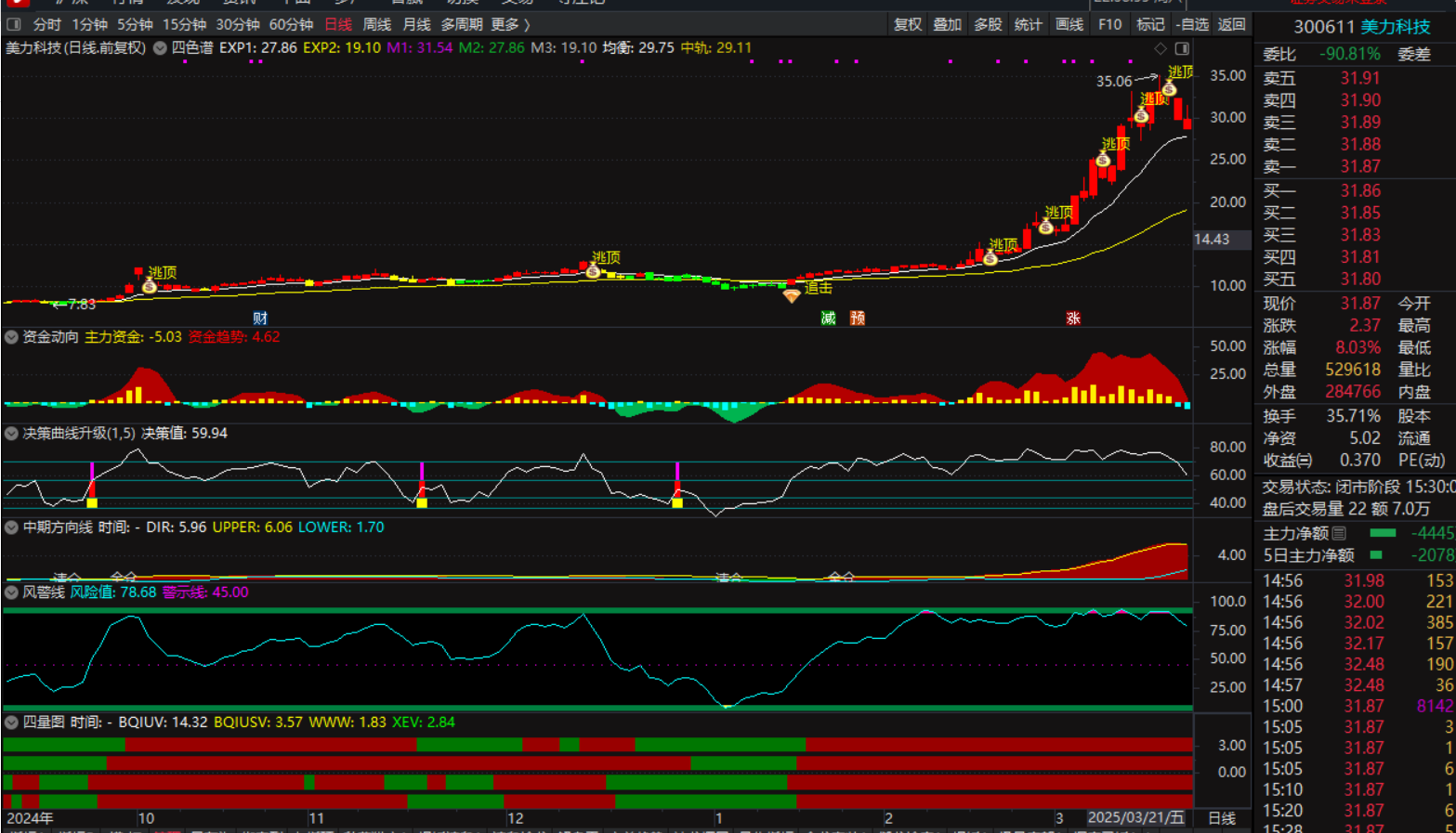Image resolution: width=1456 pixels, height=833 pixels.
Task: Expand 更多 timeframe options
Action: pos(510,24)
